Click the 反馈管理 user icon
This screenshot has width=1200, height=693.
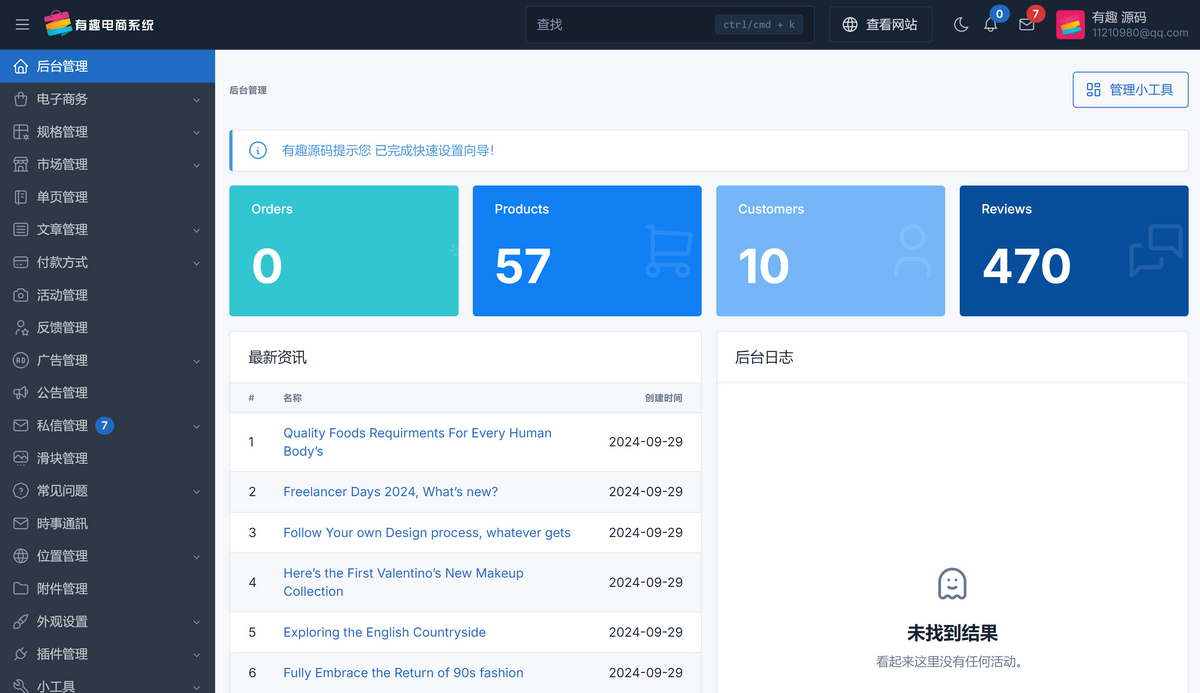(x=21, y=328)
